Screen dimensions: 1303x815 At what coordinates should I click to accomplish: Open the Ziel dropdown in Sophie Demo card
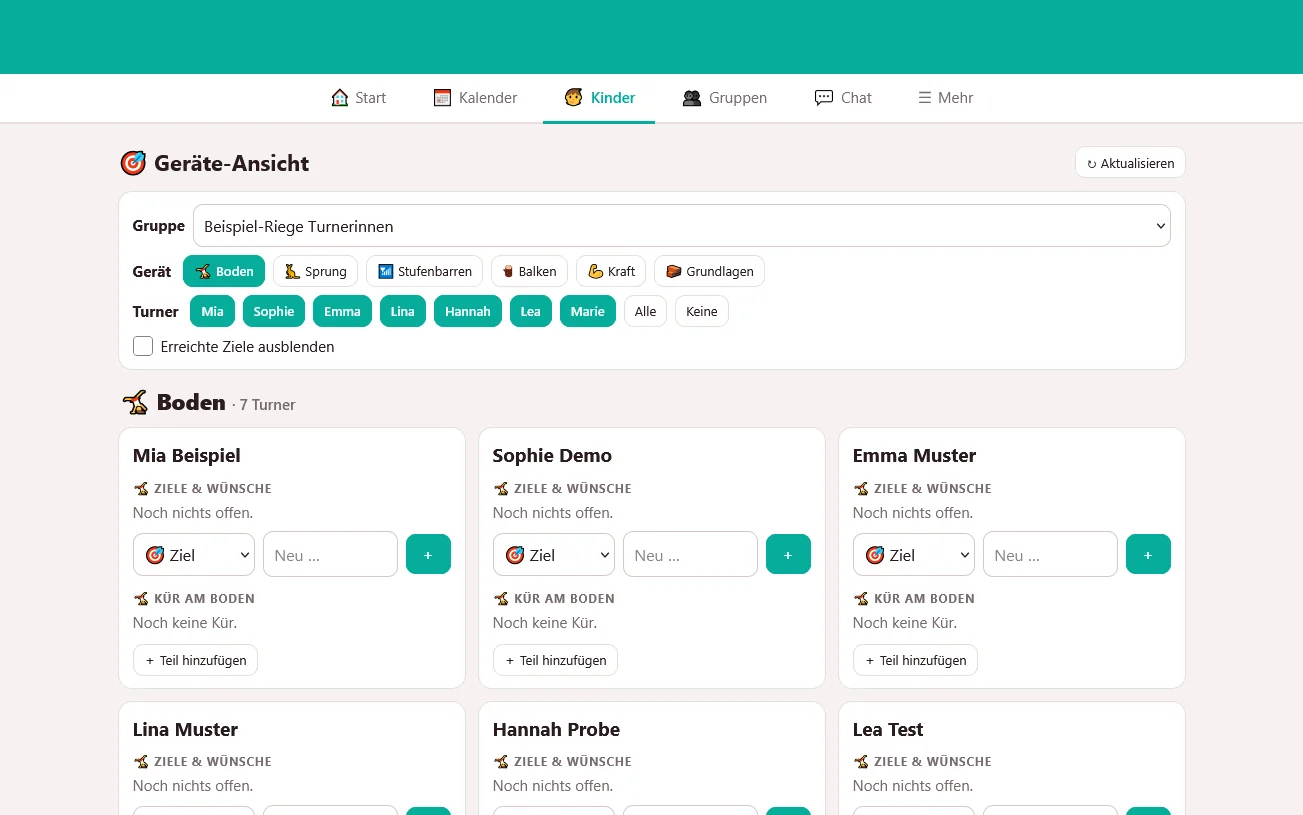coord(554,554)
